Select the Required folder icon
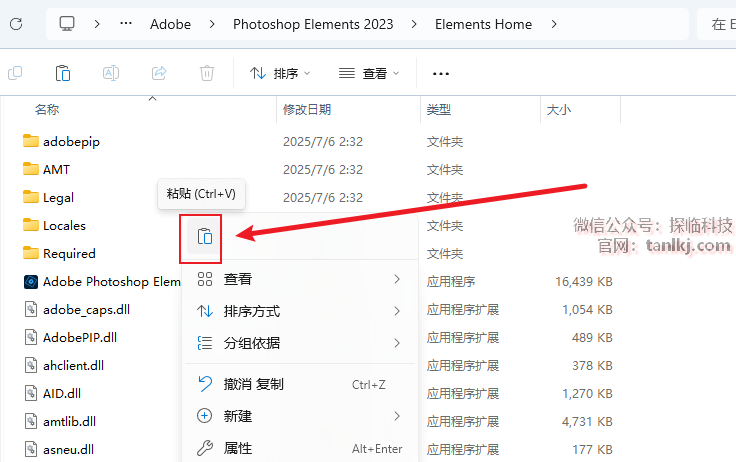Image resolution: width=736 pixels, height=462 pixels. pos(31,253)
